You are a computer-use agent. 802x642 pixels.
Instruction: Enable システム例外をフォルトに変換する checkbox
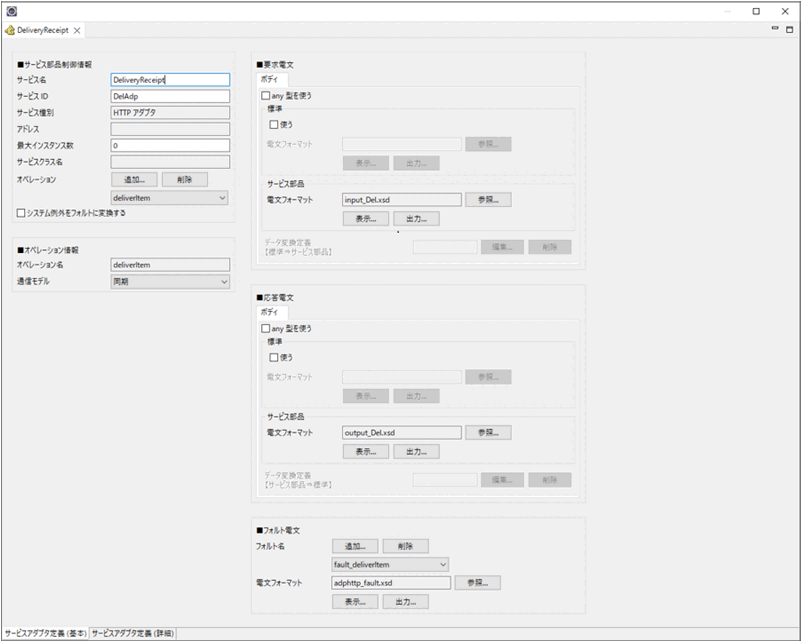point(21,213)
